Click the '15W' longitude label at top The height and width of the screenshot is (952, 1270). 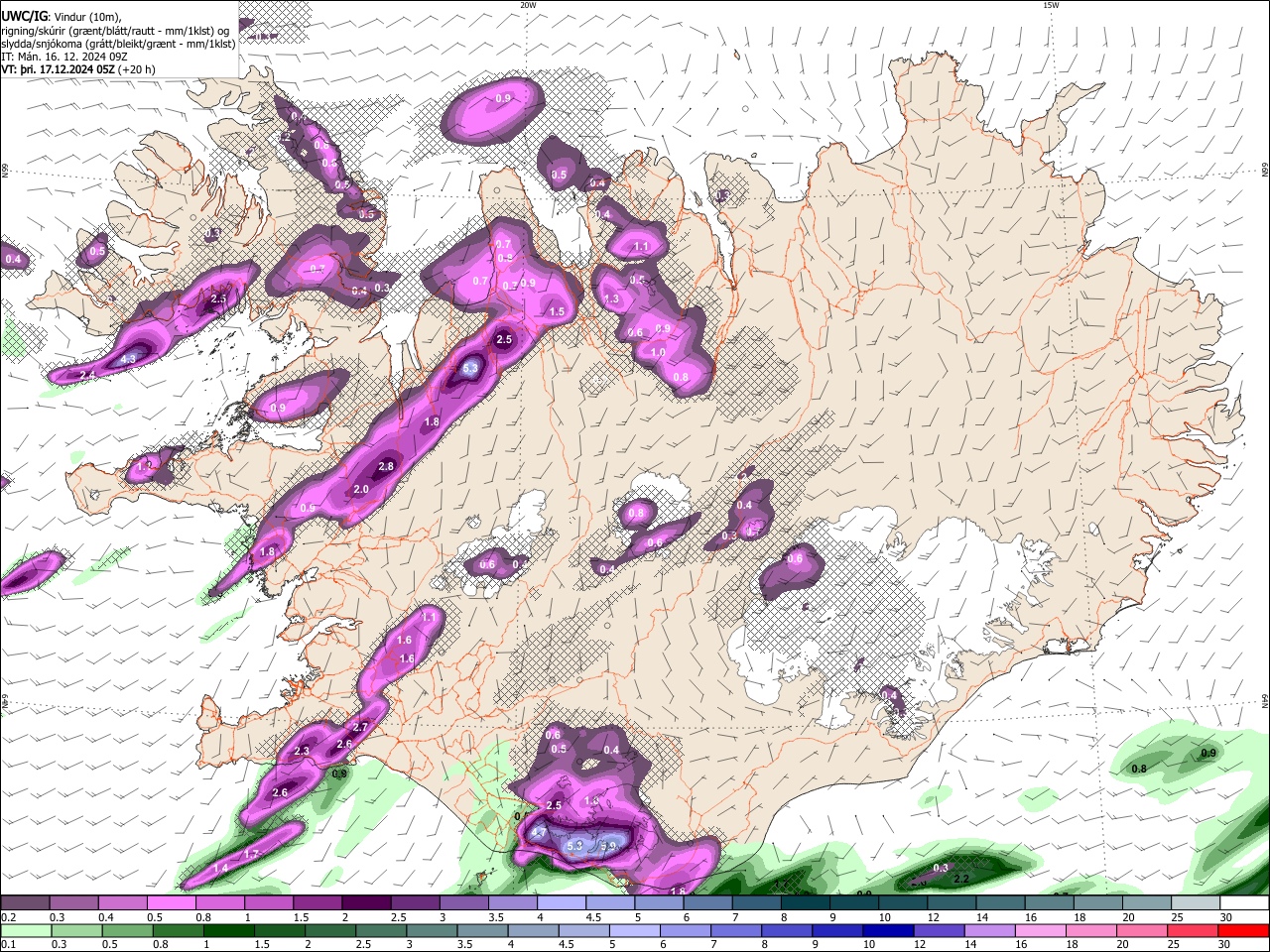tap(1051, 5)
